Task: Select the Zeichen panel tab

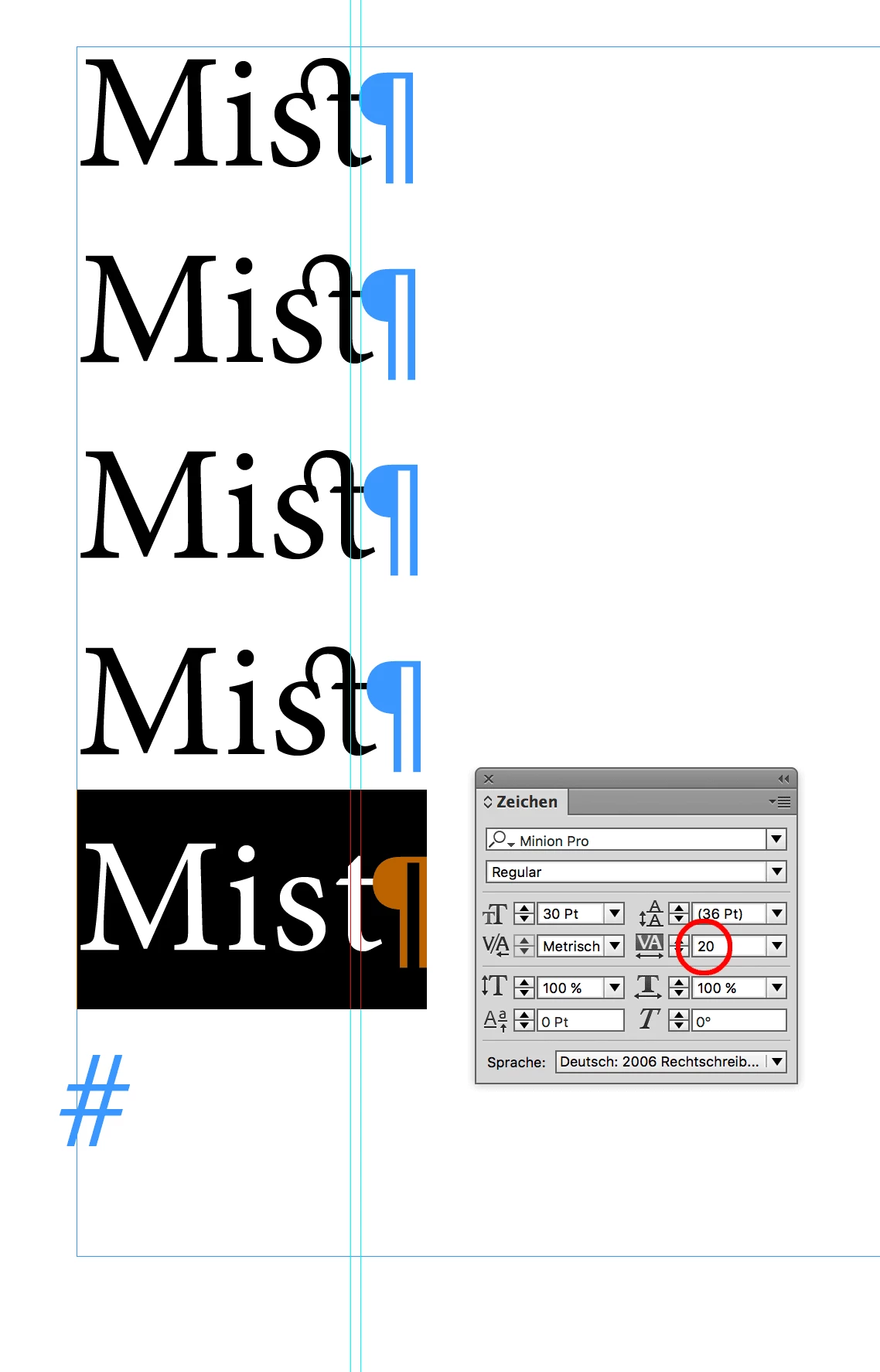Action: [x=522, y=802]
